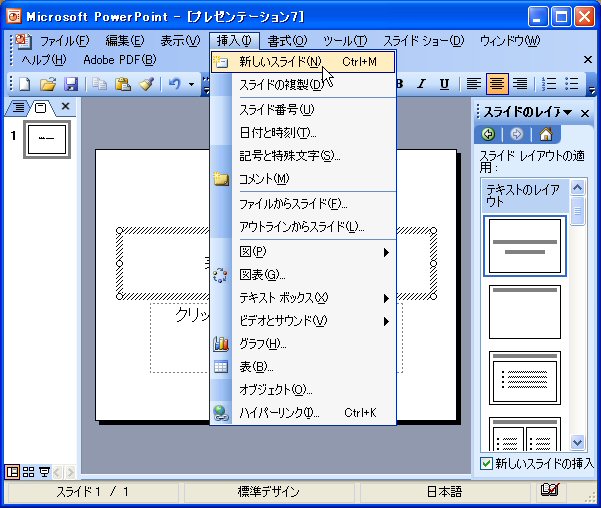This screenshot has width=601, height=508.
Task: Toggle 新しいスライドの挿入 checkbox
Action: [486, 464]
